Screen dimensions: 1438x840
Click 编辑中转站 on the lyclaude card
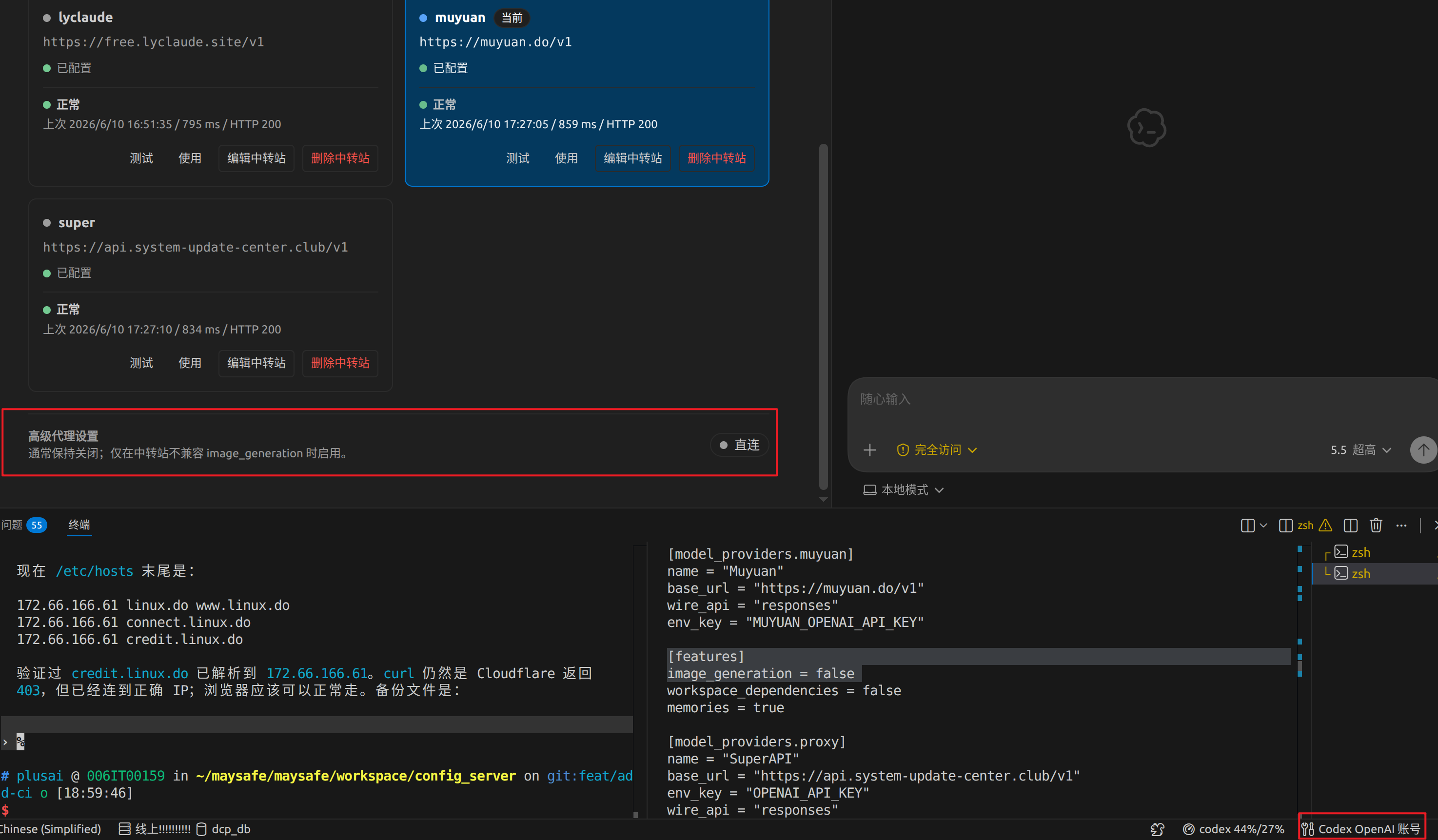pos(256,158)
